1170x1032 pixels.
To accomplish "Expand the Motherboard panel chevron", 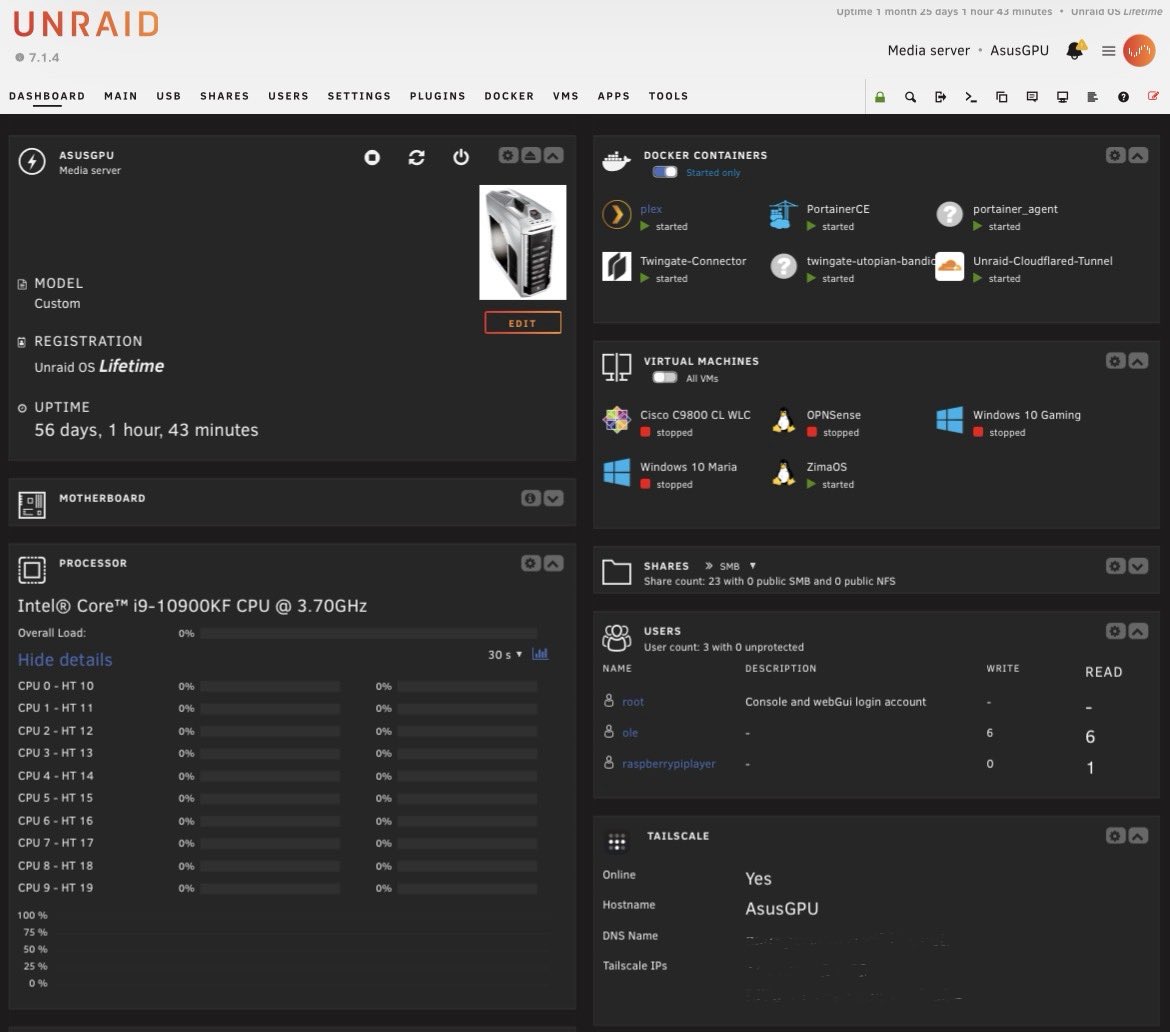I will point(553,498).
